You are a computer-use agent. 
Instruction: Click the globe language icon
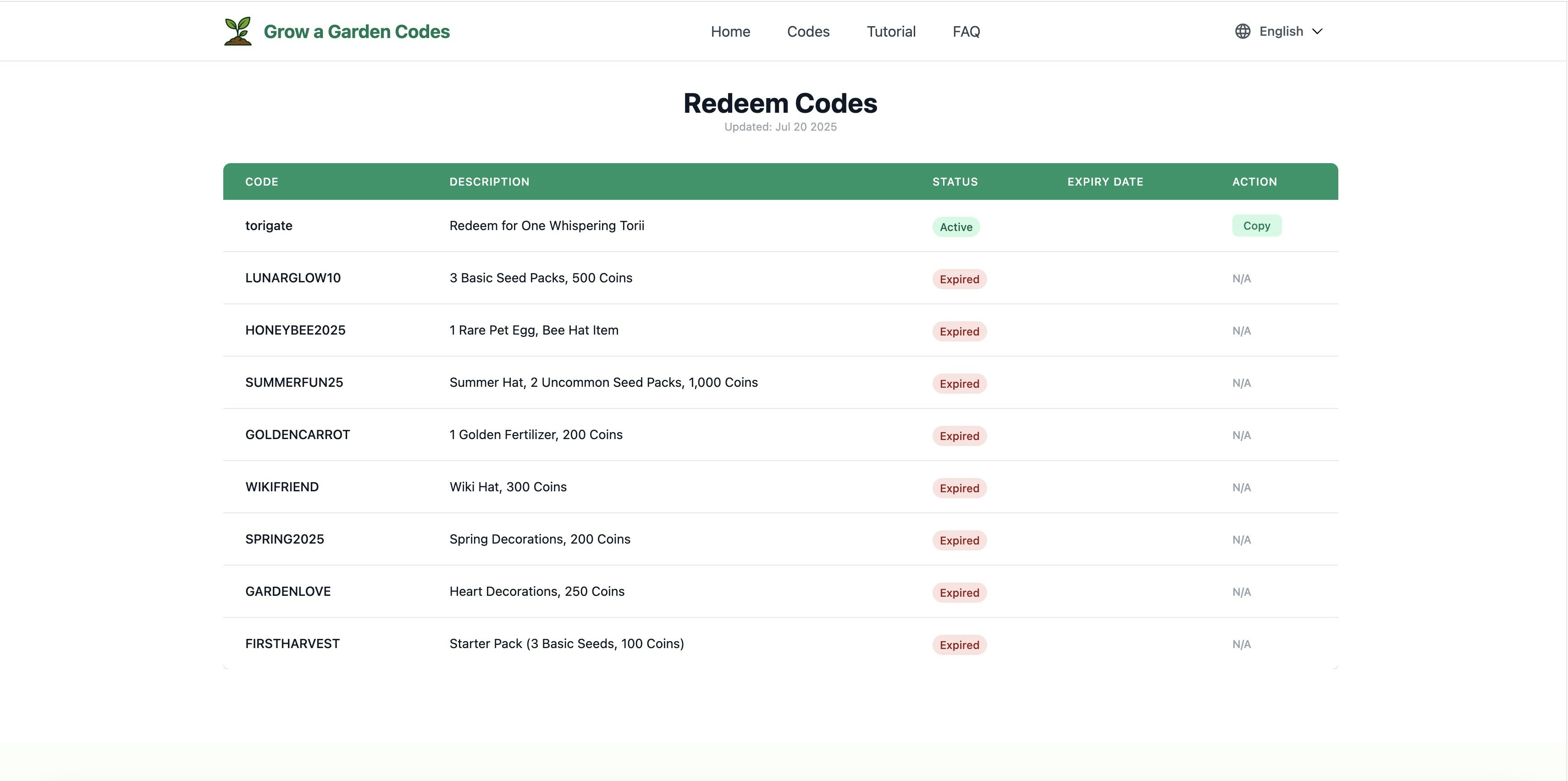click(x=1242, y=31)
